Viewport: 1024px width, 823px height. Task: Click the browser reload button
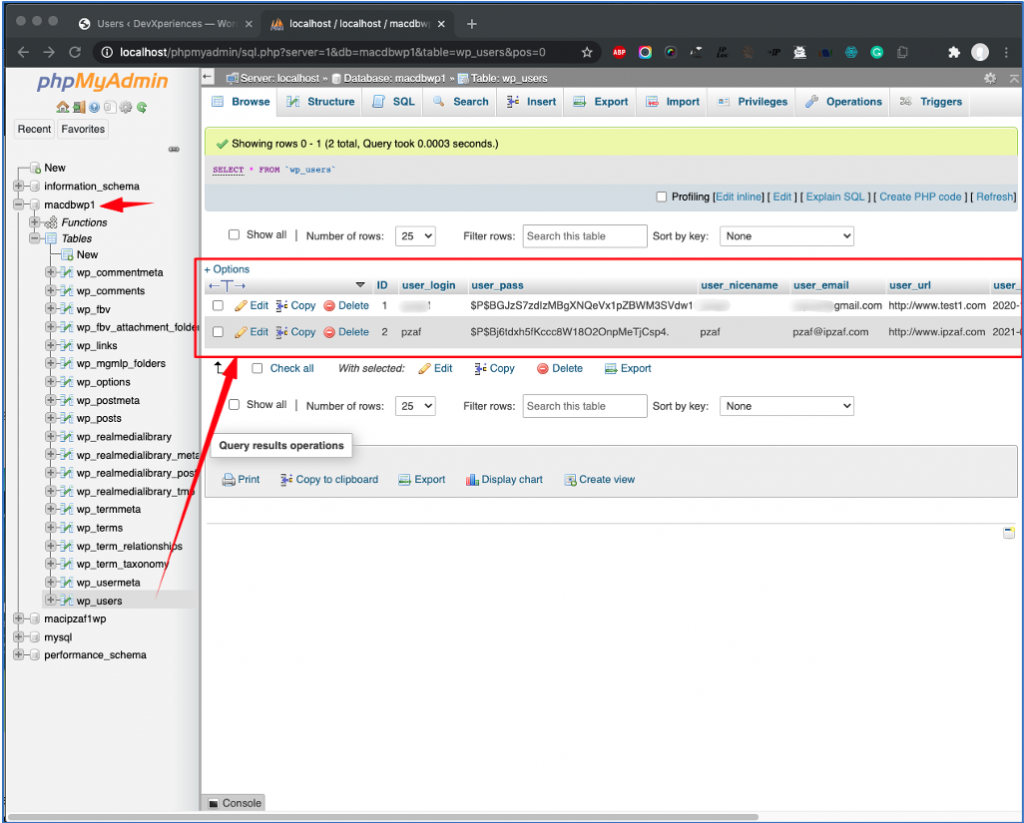coord(74,52)
